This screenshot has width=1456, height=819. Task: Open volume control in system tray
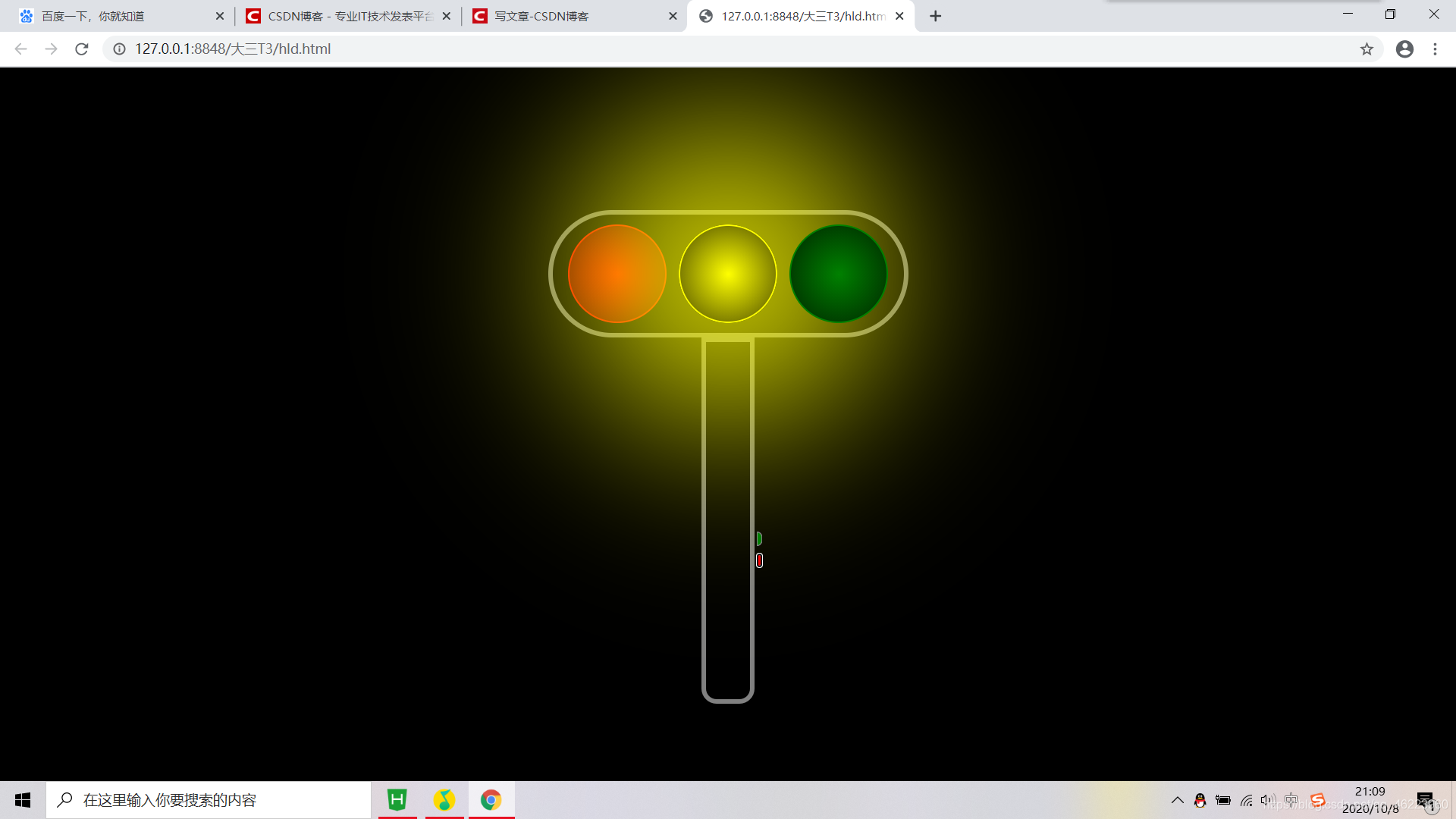click(x=1267, y=800)
